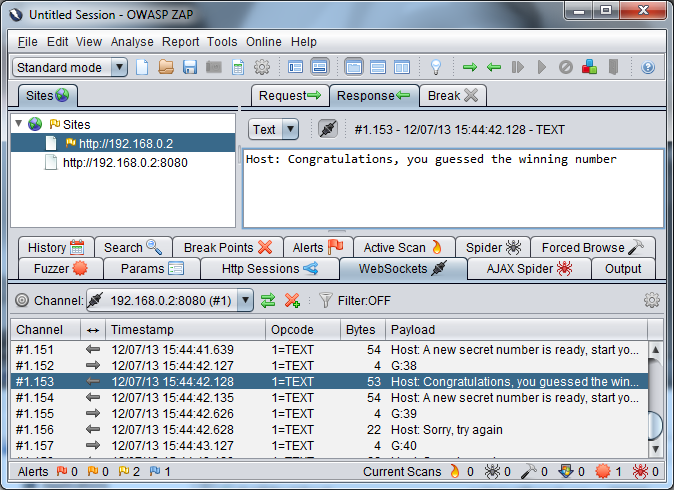The width and height of the screenshot is (674, 490).
Task: Open the Break Points tab
Action: (x=228, y=248)
